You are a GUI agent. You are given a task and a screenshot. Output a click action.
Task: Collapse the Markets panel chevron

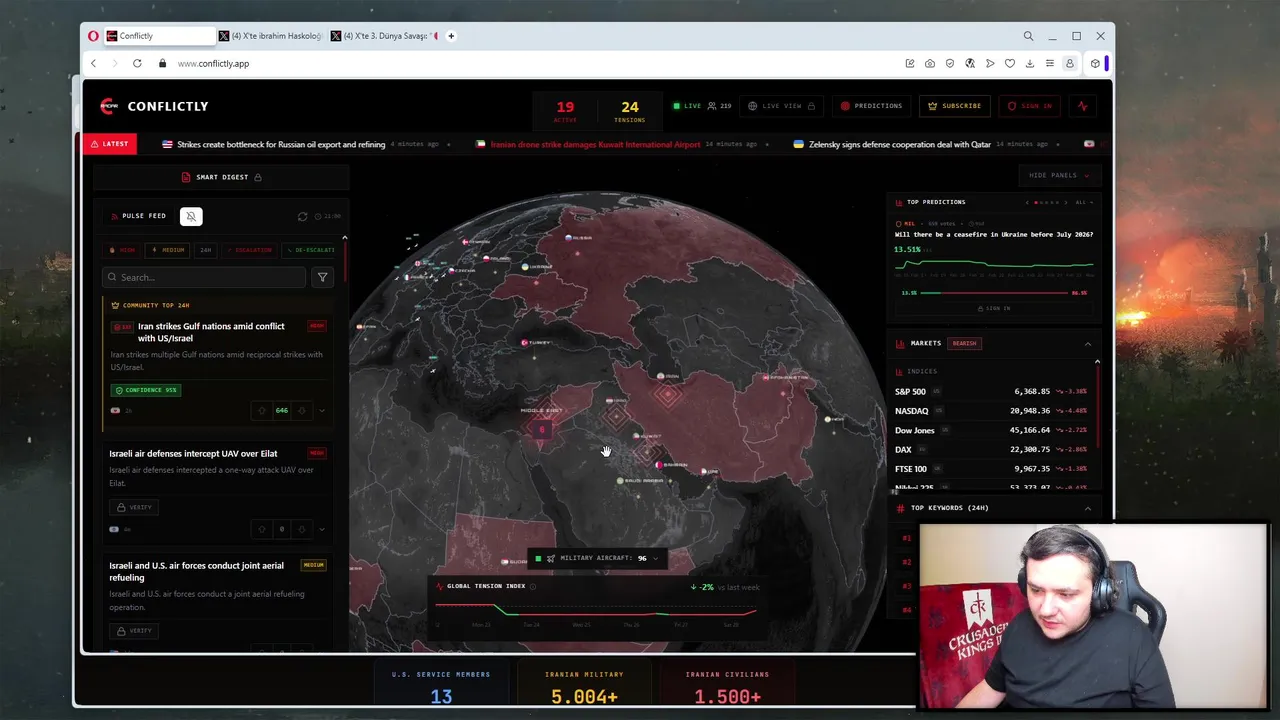tap(1088, 343)
